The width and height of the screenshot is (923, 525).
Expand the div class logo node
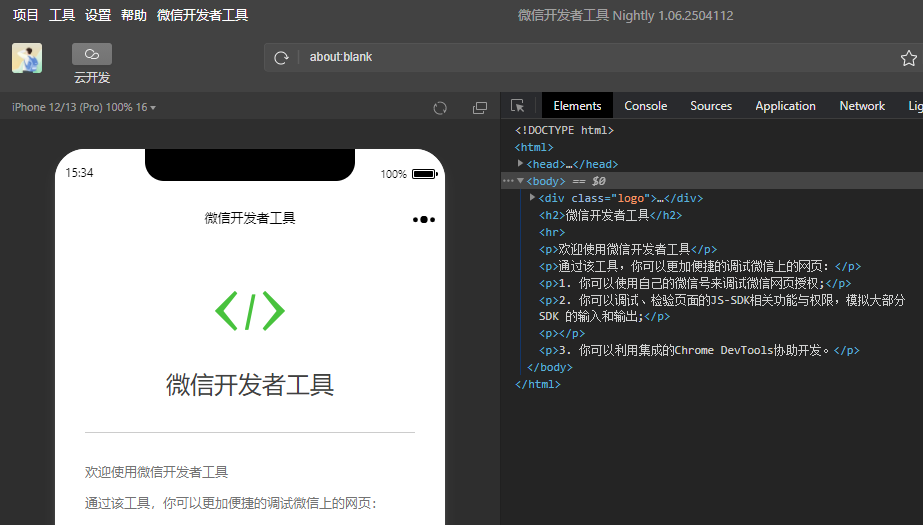tap(532, 197)
